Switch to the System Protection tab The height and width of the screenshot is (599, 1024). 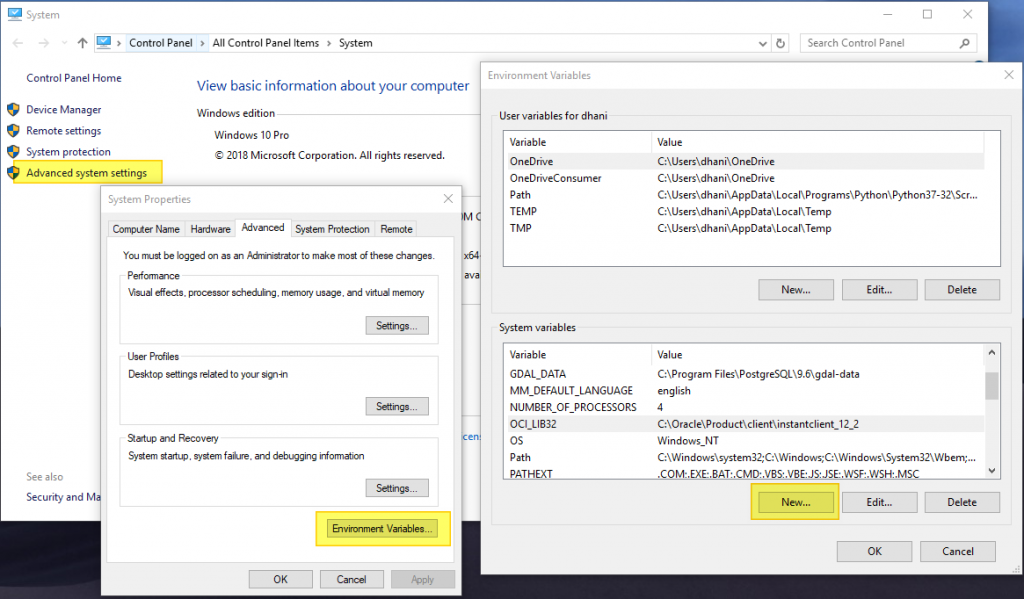332,228
